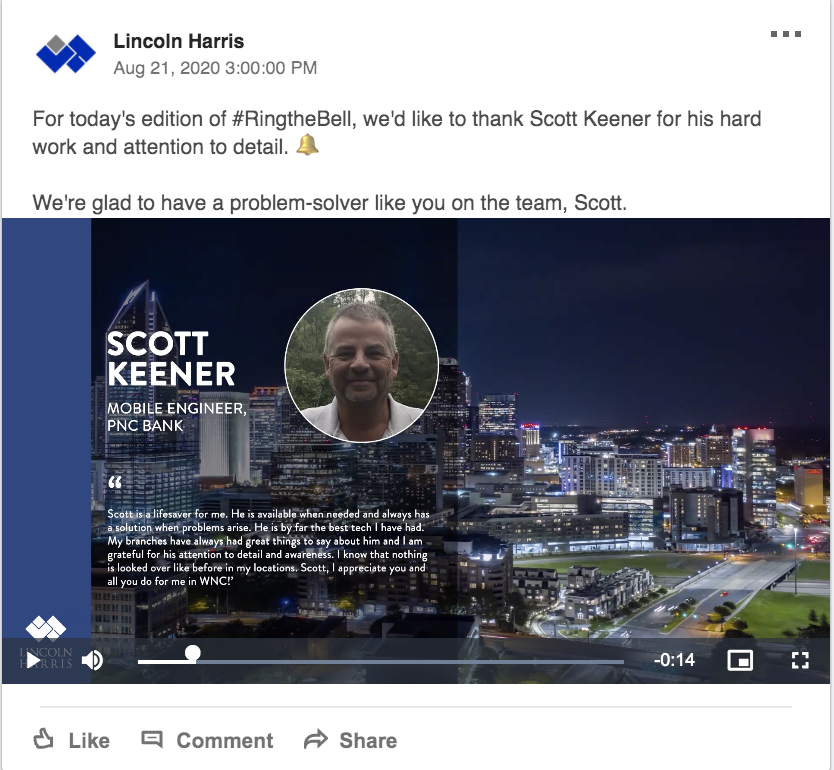Image resolution: width=834 pixels, height=770 pixels.
Task: Open the #RingtheBell hashtag link
Action: 294,119
